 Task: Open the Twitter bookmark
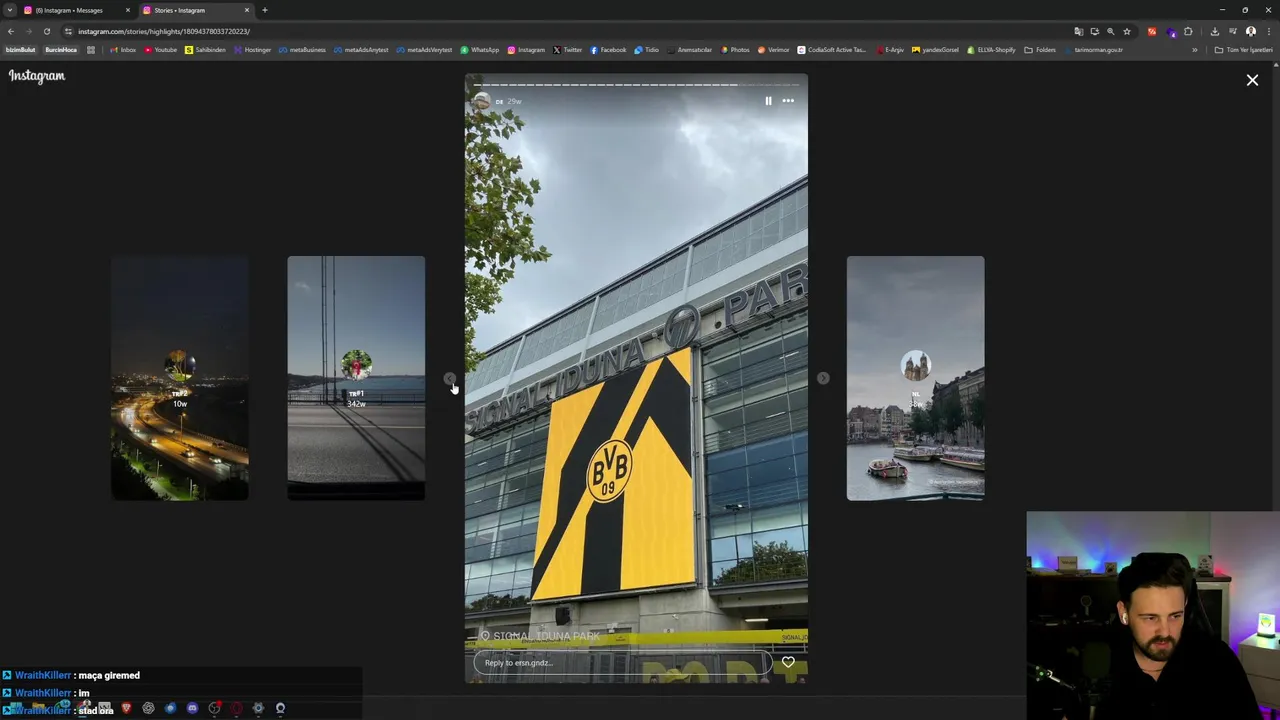[568, 50]
